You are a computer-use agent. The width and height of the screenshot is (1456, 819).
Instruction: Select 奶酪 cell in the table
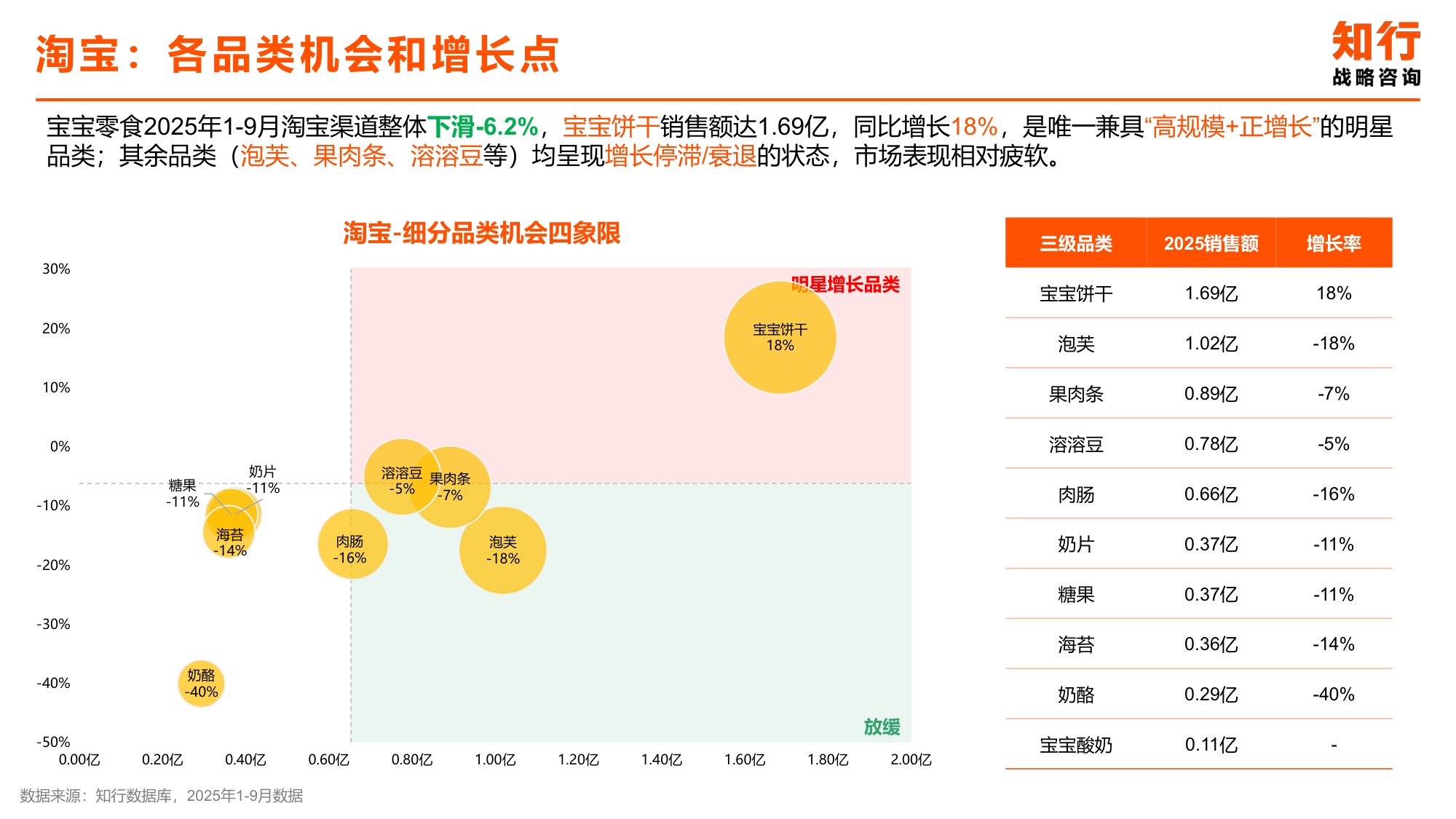point(1076,695)
